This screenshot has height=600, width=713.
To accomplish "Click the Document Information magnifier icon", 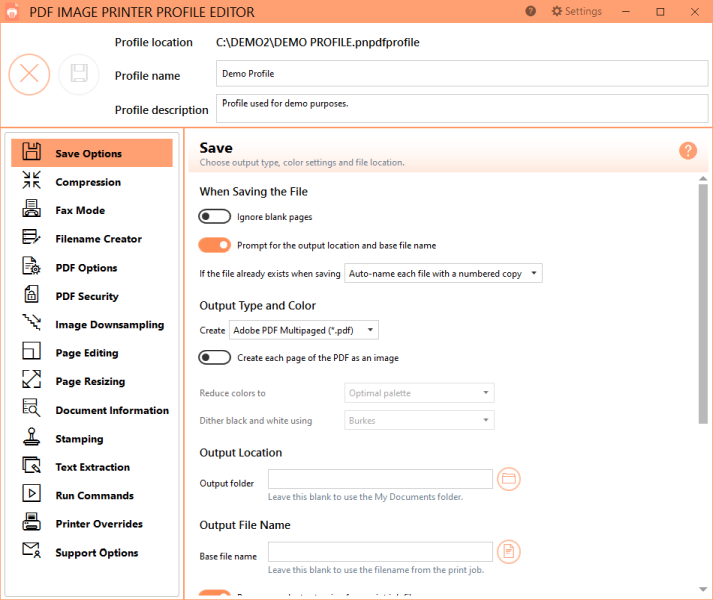I will (x=31, y=408).
